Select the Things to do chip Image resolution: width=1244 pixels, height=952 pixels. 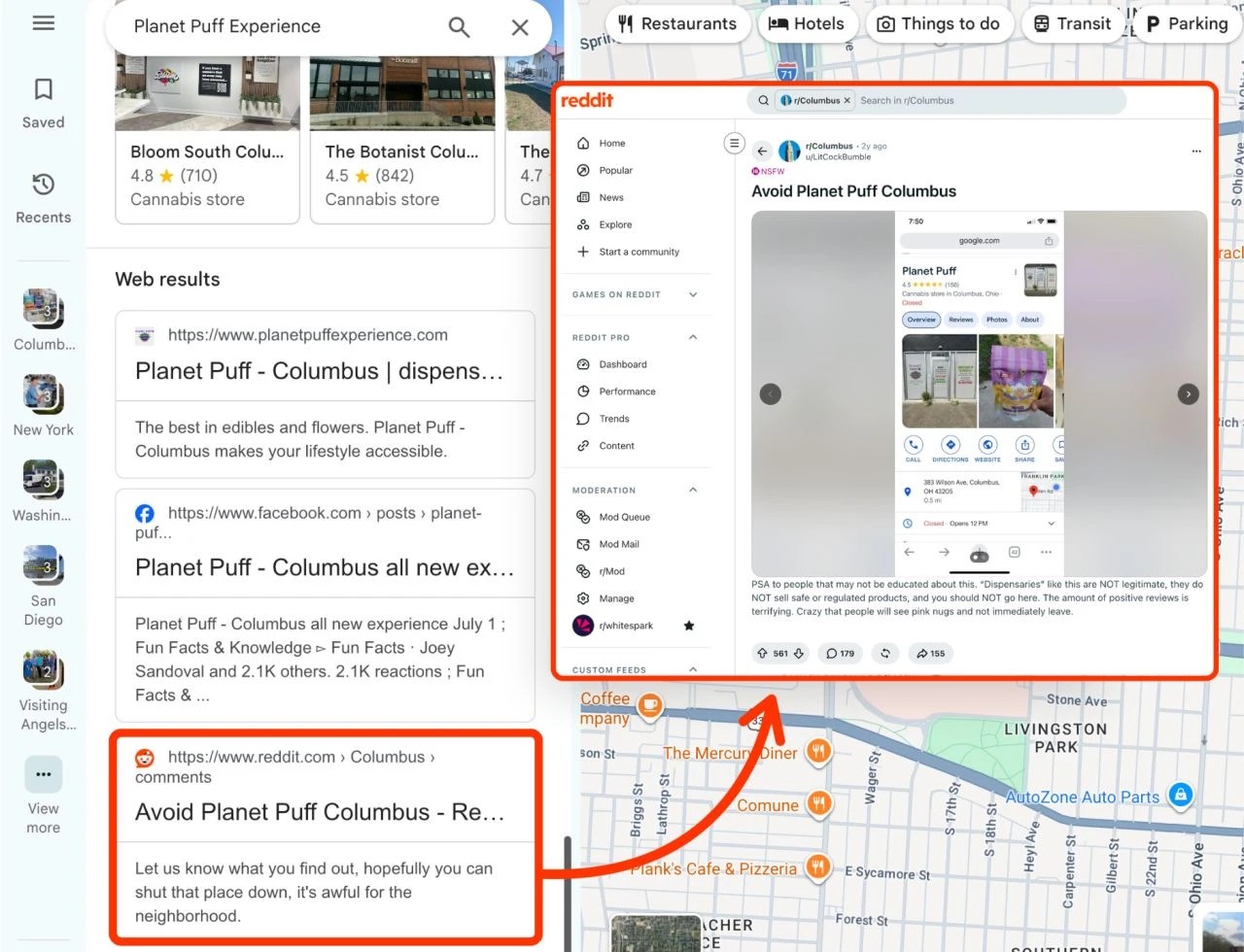(x=939, y=24)
